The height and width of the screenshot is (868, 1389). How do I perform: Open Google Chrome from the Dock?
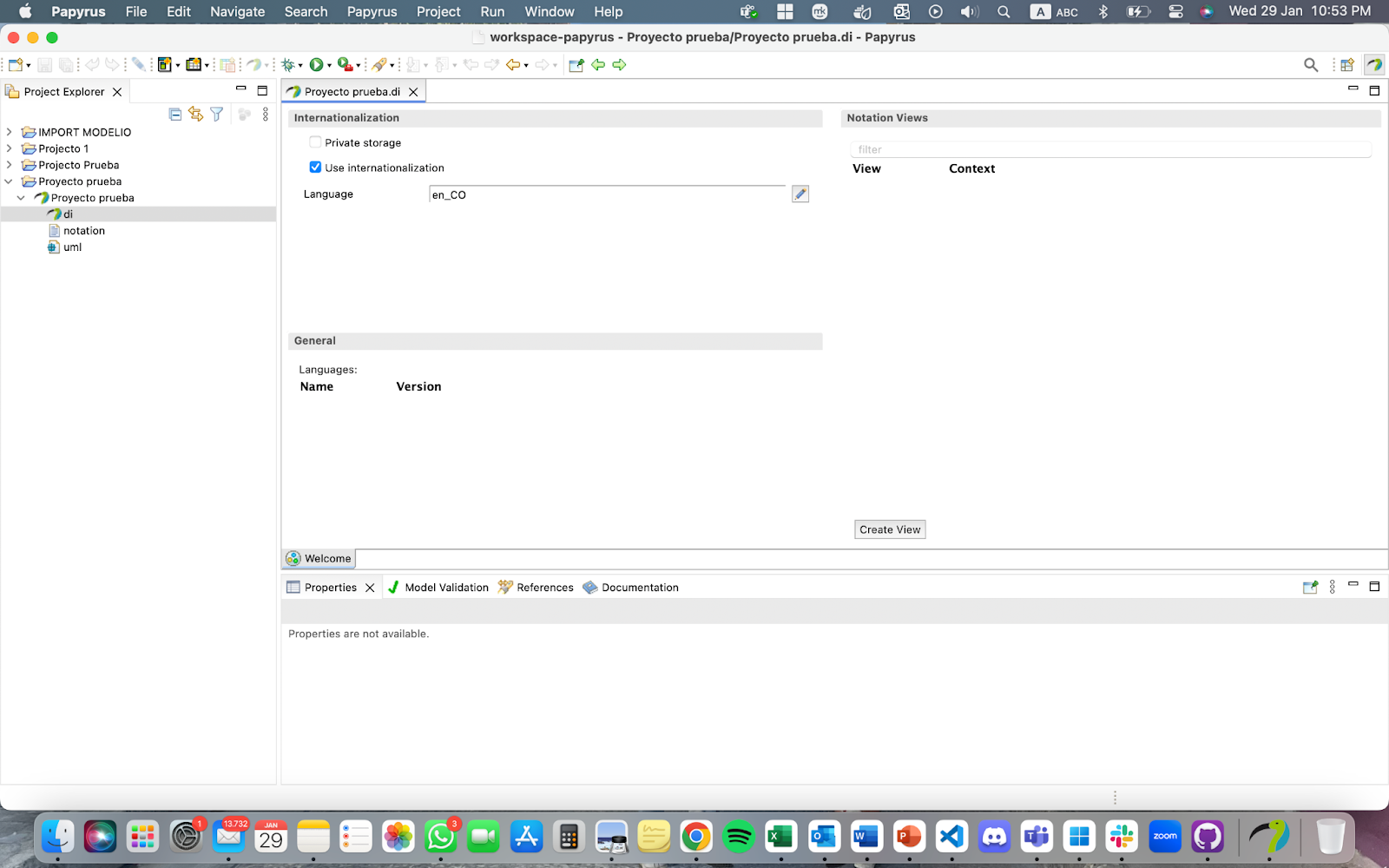pyautogui.click(x=695, y=838)
